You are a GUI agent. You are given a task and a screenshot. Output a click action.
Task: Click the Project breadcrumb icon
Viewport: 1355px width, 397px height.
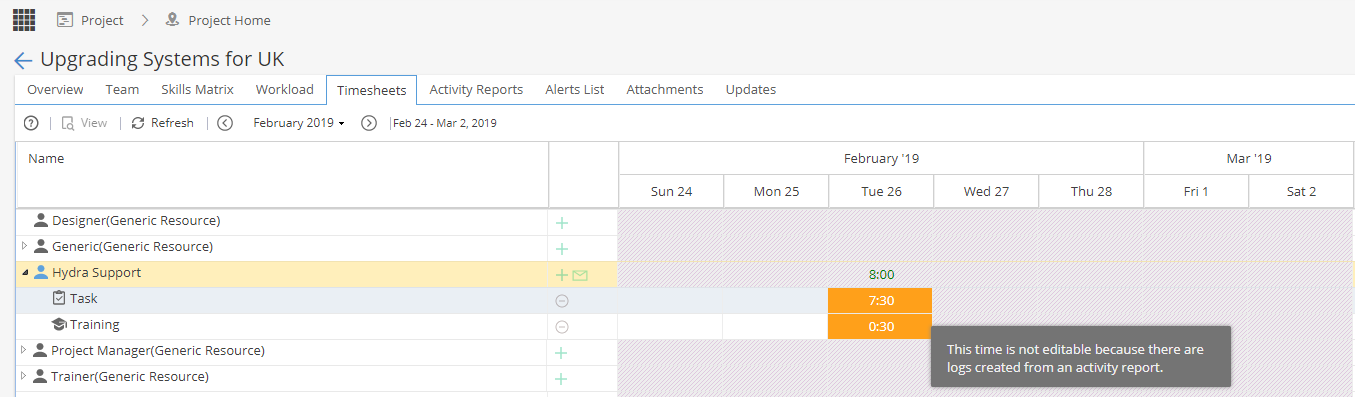(64, 20)
